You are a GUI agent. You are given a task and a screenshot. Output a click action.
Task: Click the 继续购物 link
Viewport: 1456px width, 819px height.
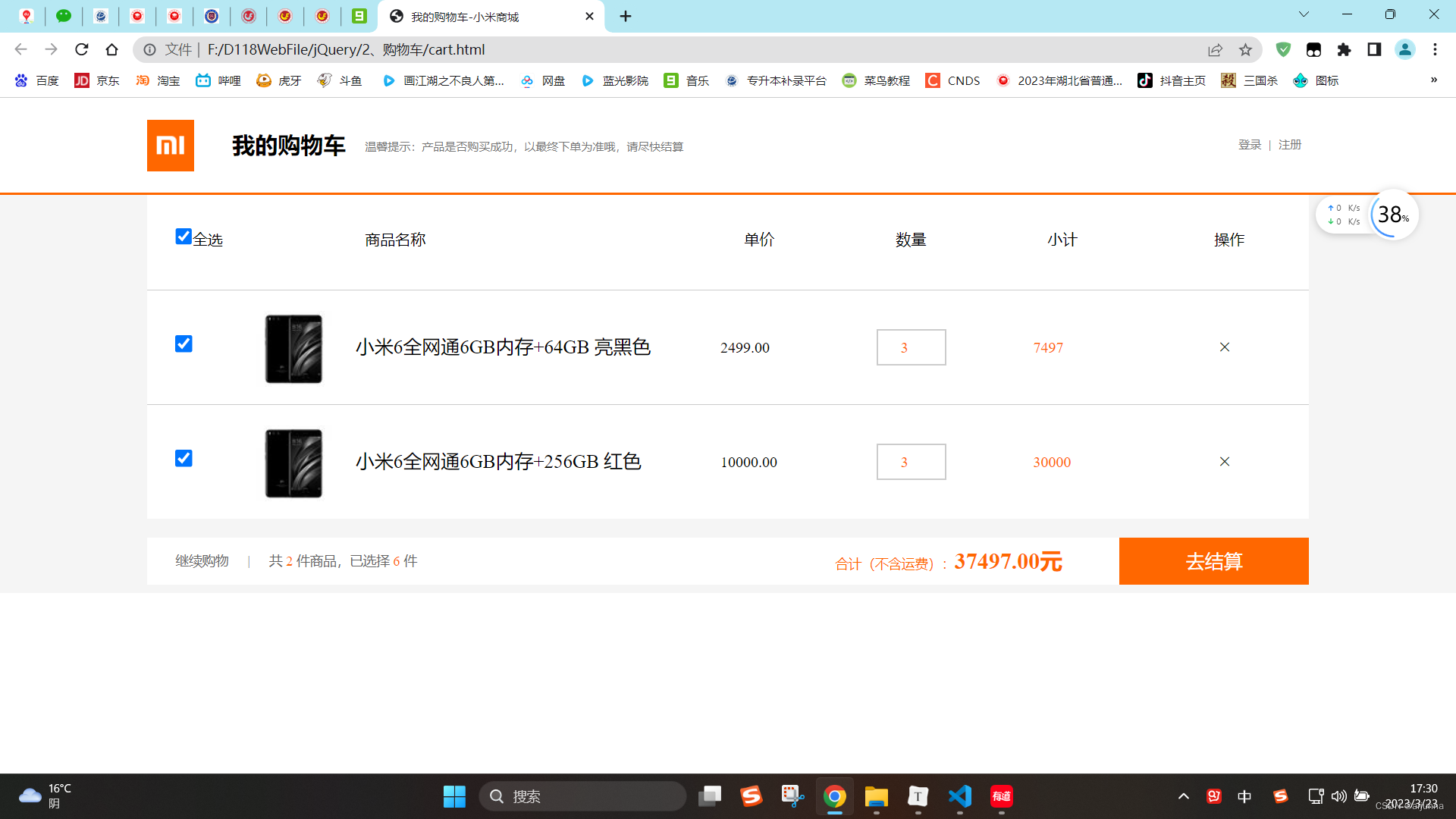click(202, 561)
